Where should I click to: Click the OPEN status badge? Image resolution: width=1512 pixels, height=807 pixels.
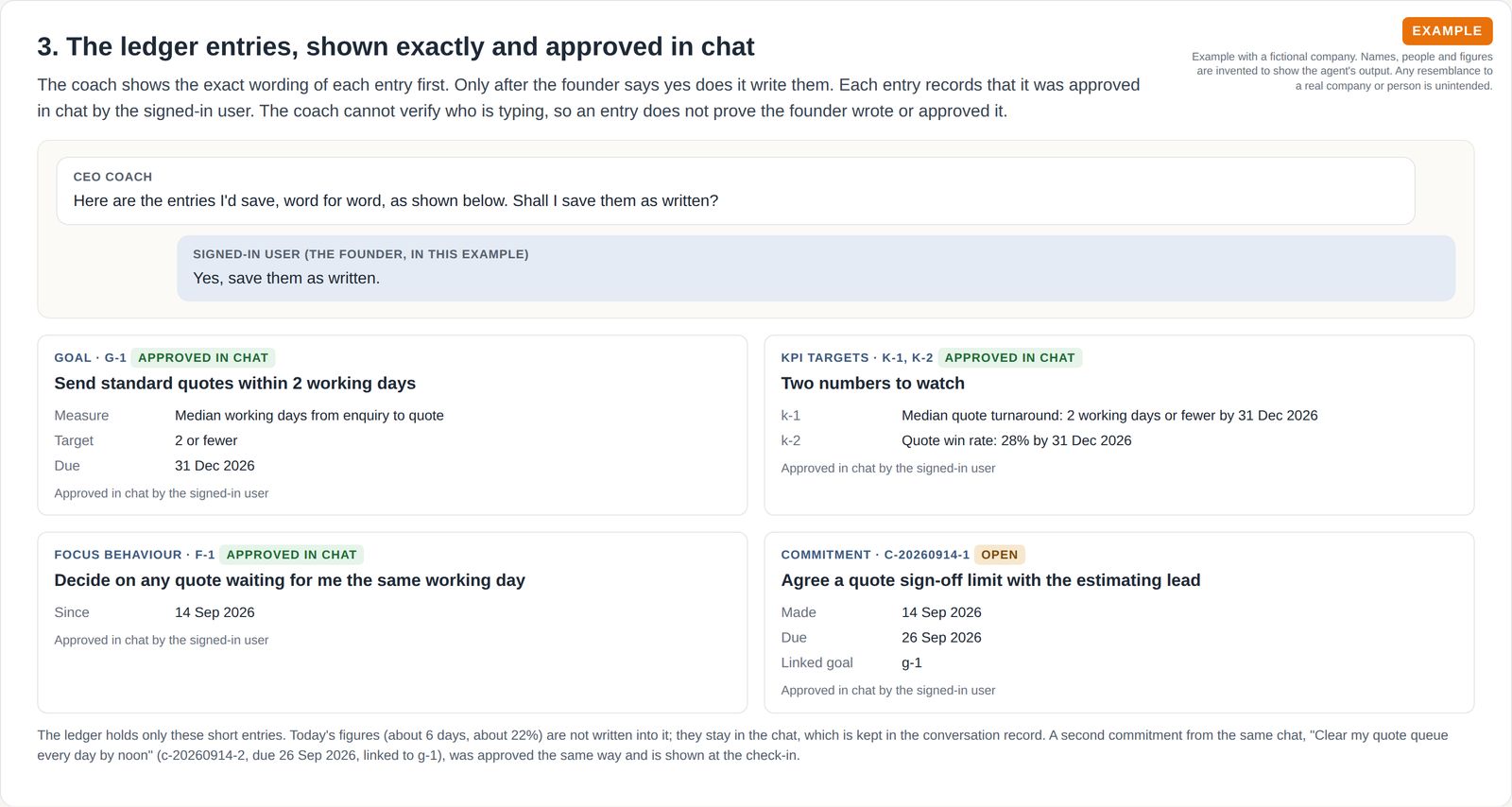[999, 555]
